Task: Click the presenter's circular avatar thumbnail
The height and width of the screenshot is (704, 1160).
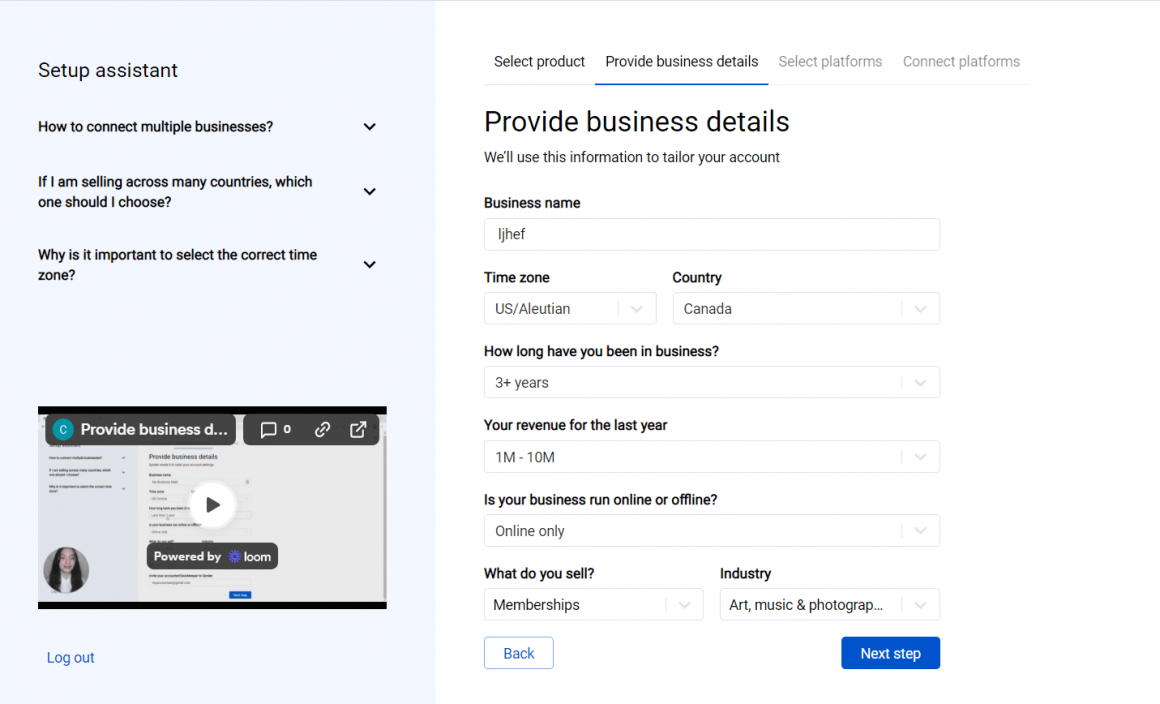Action: pos(66,571)
